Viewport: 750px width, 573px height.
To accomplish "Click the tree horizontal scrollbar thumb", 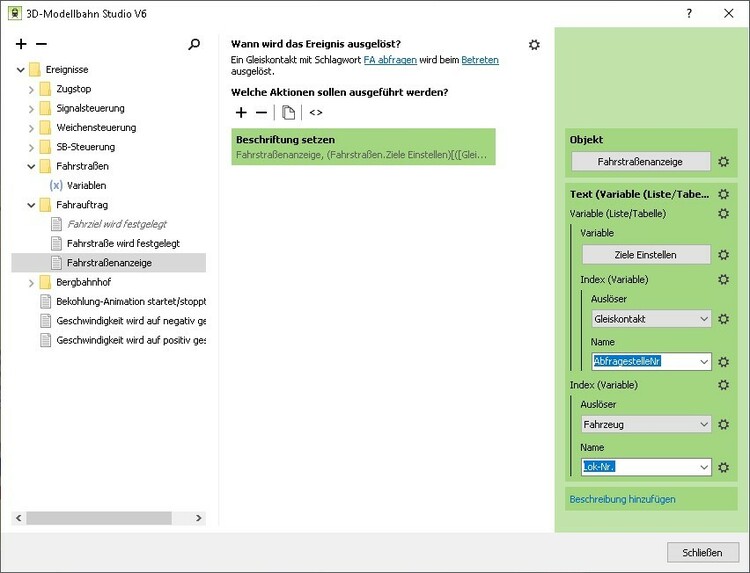I will pyautogui.click(x=99, y=518).
